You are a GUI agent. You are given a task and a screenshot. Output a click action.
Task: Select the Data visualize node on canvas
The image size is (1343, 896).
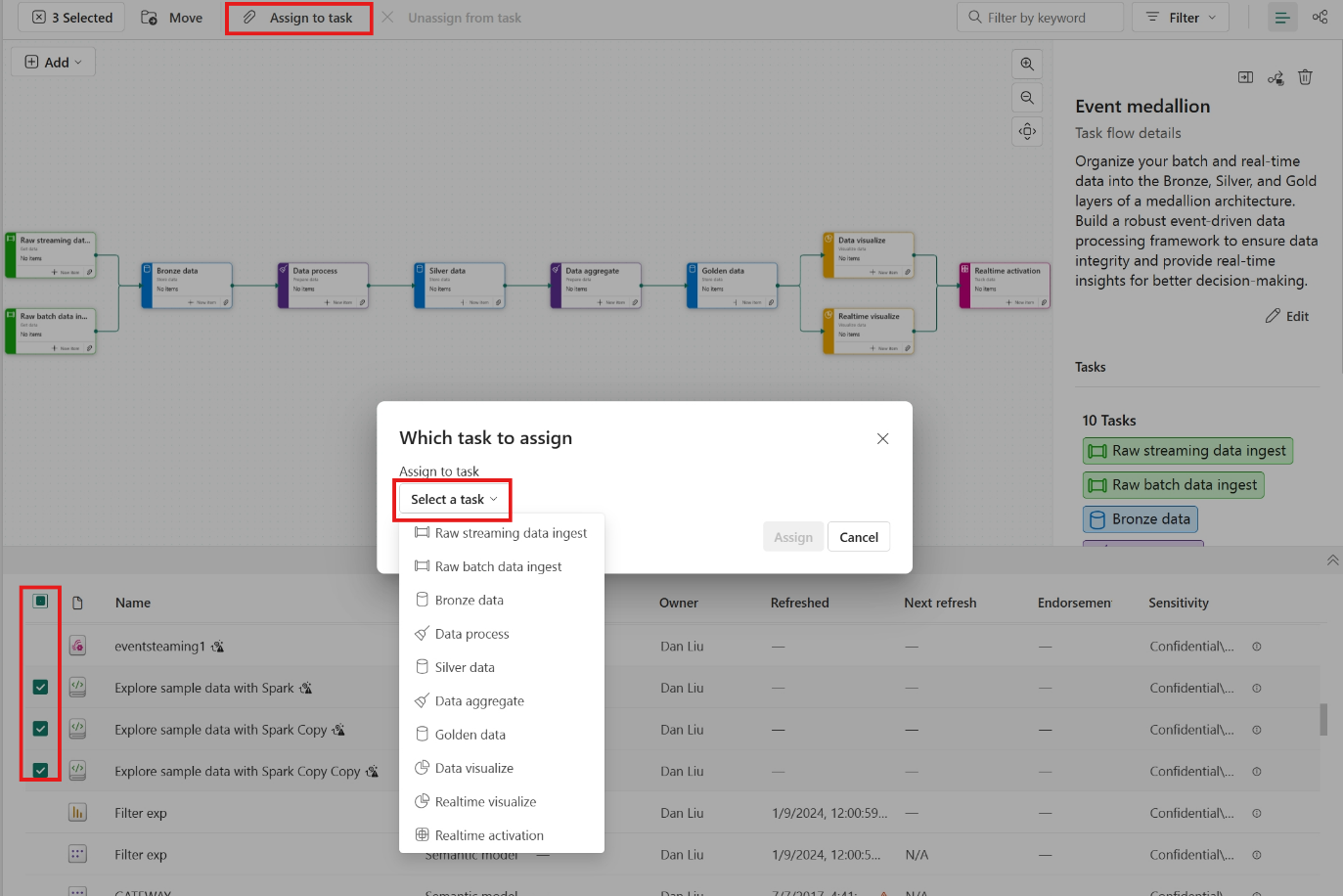point(869,255)
